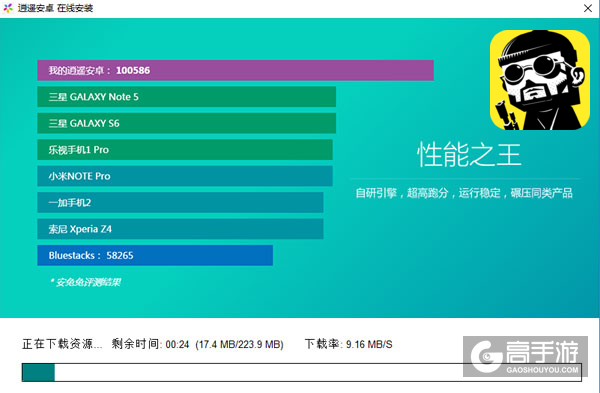Click the 下载率 9.16 MB/S text
600x393 pixels.
348,344
